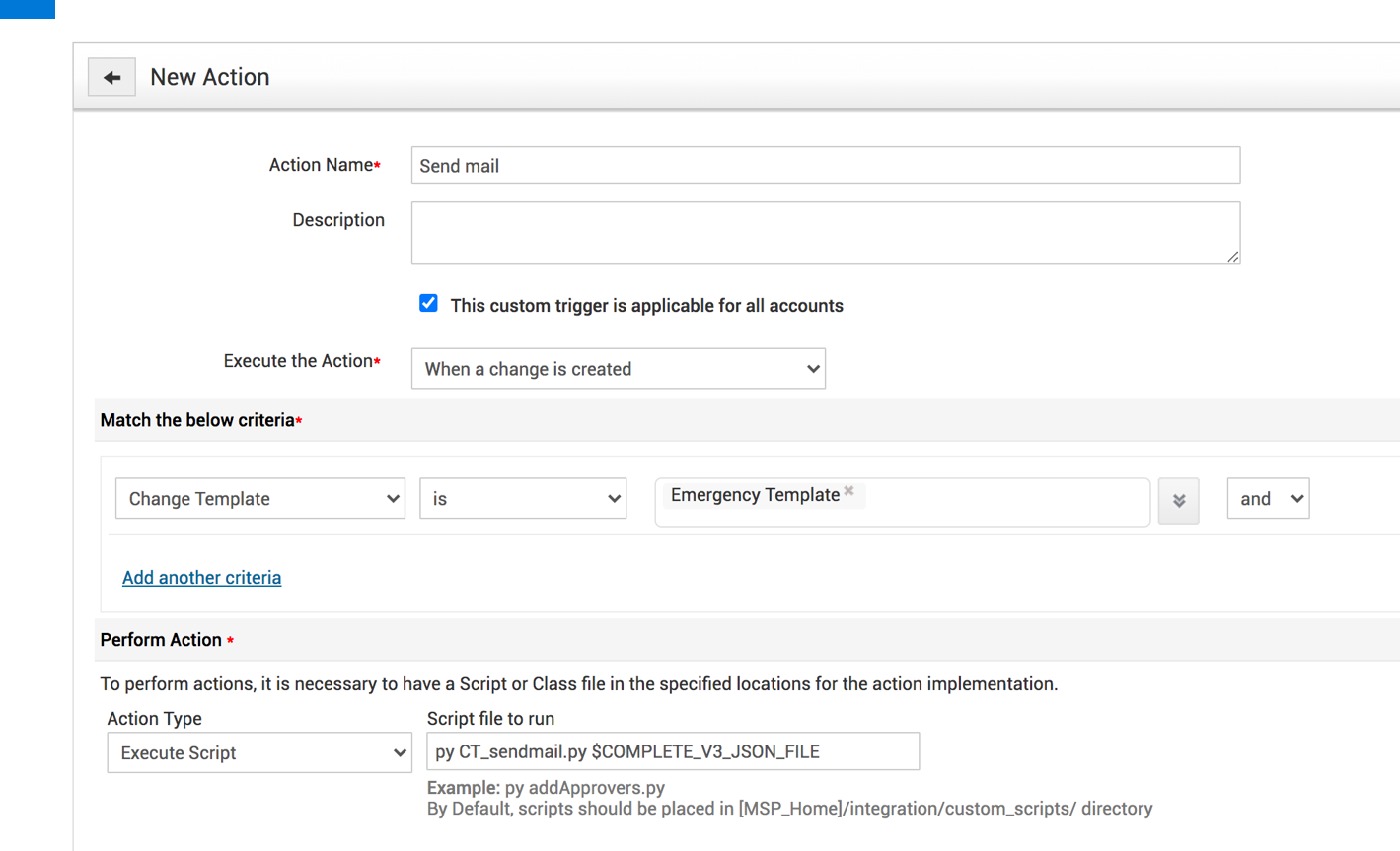Image resolution: width=1400 pixels, height=851 pixels.
Task: Uncheck the applicable for all accounts checkbox
Action: 428,304
